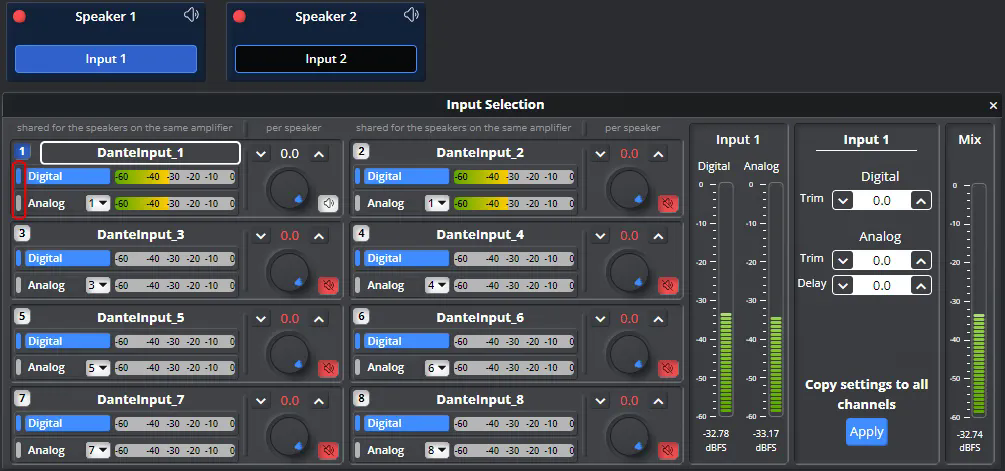This screenshot has height=471, width=1005.
Task: Click the DanteInput_6 gain knob
Action: click(629, 354)
